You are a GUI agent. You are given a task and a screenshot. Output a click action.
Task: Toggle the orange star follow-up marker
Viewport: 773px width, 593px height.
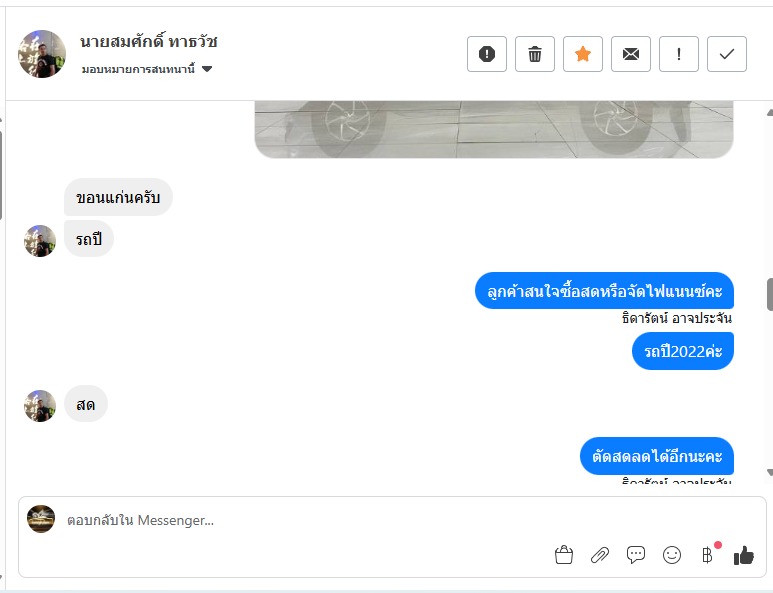click(x=583, y=54)
